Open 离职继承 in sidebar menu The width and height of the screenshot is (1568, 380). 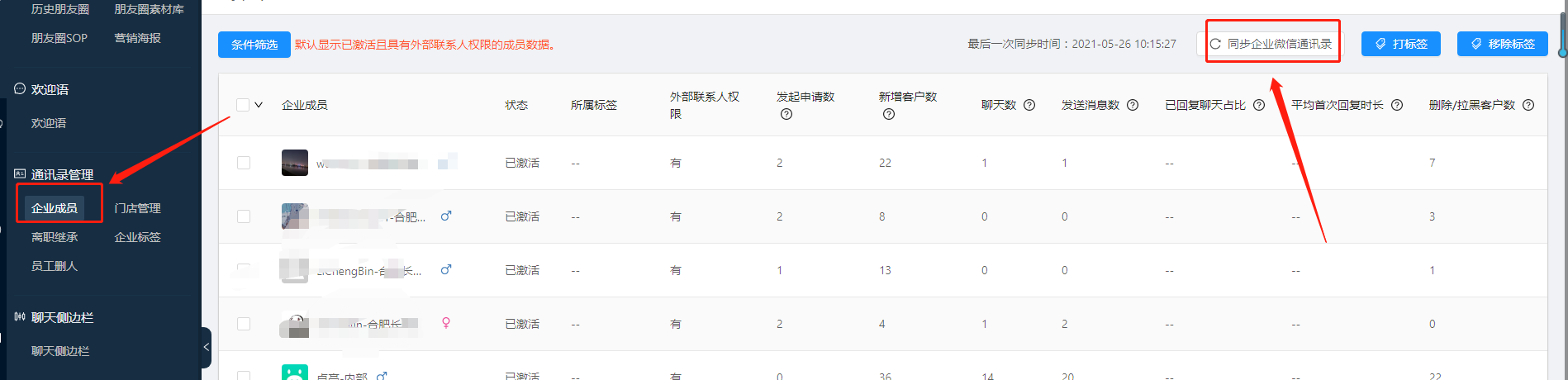point(55,237)
